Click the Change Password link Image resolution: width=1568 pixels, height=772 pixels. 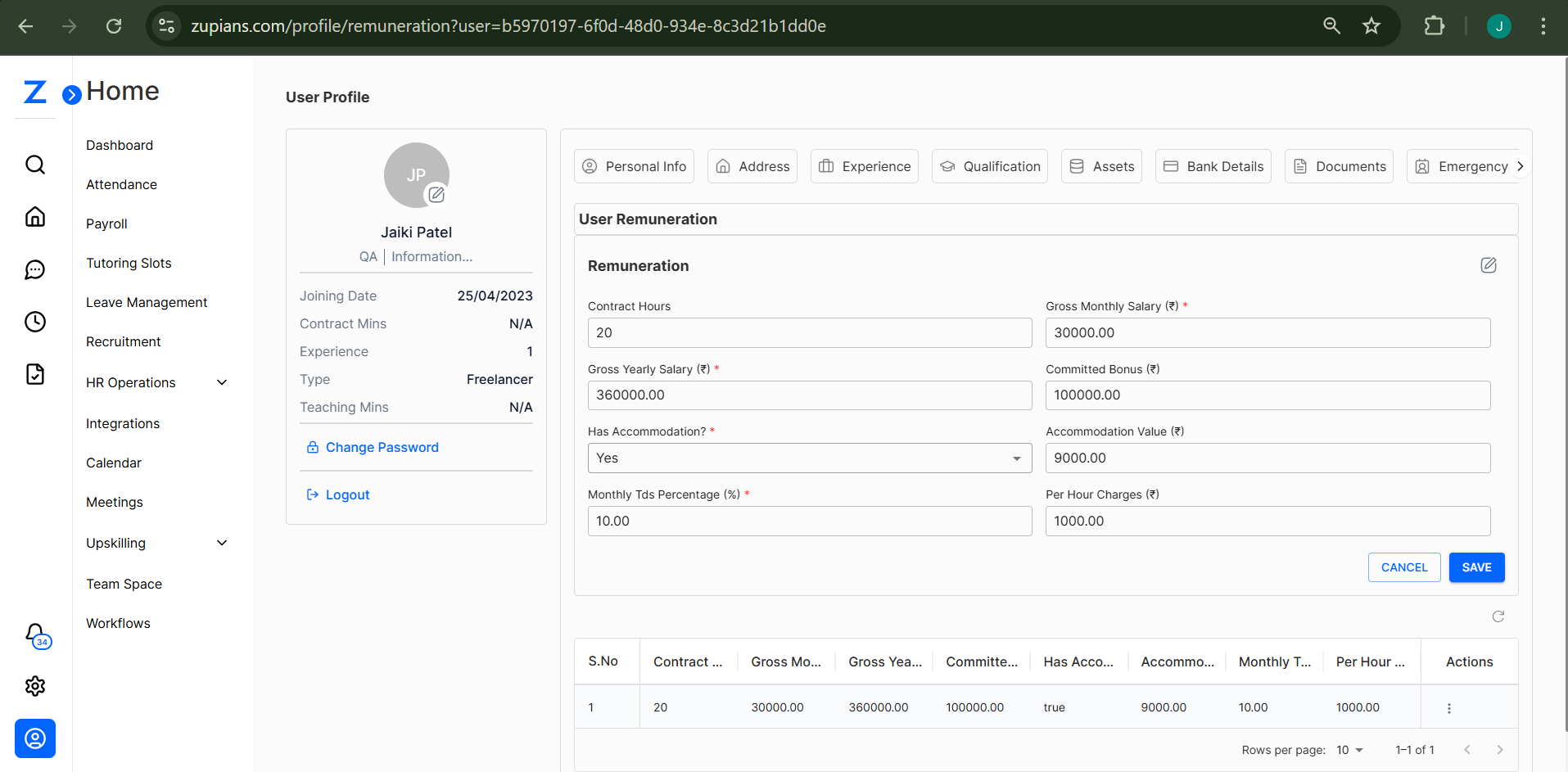coord(382,447)
